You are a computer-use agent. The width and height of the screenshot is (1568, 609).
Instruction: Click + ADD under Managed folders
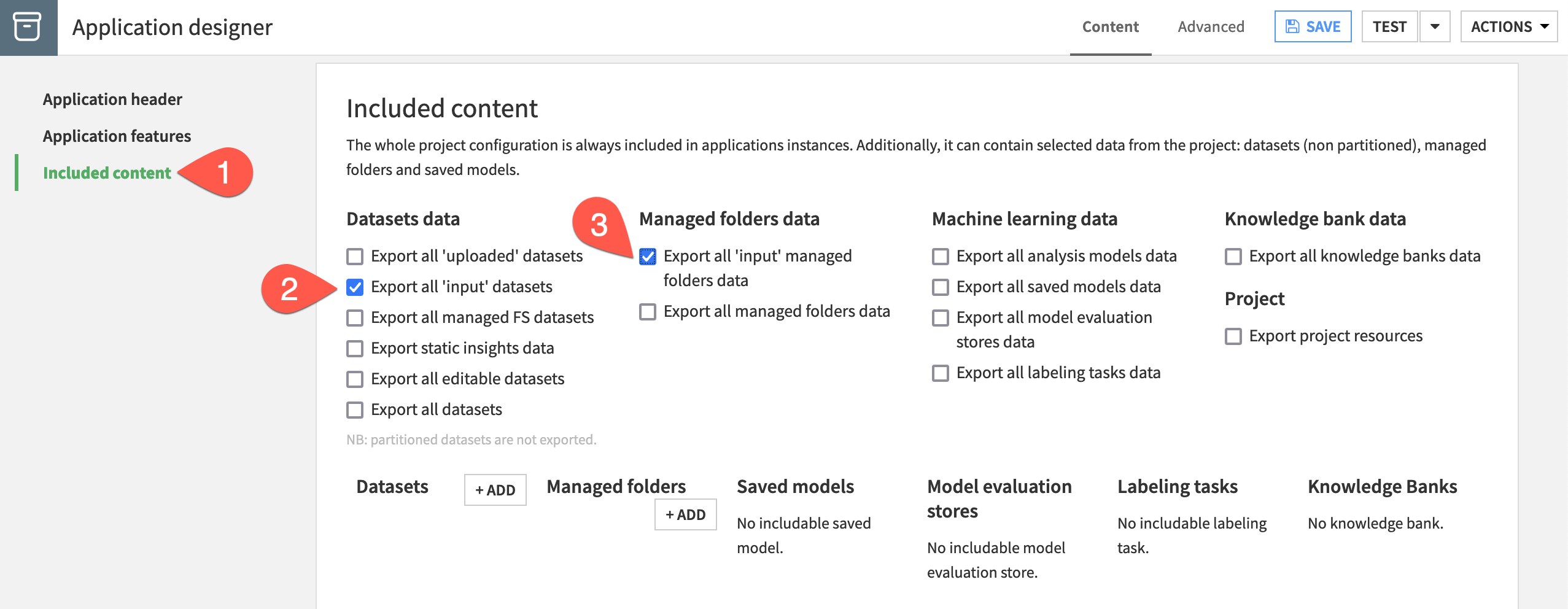(x=685, y=514)
